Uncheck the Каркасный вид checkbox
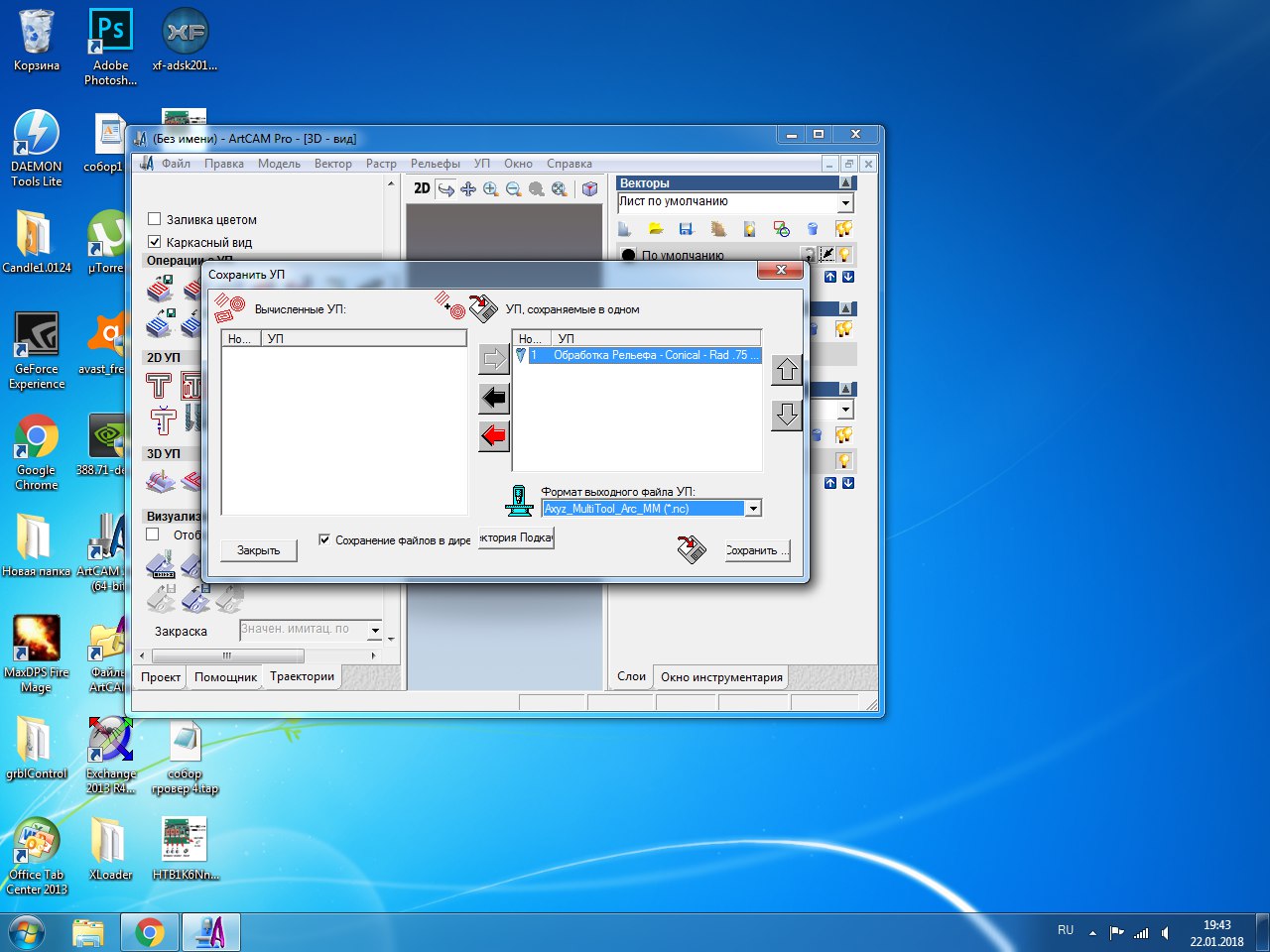This screenshot has height=952, width=1270. (155, 242)
